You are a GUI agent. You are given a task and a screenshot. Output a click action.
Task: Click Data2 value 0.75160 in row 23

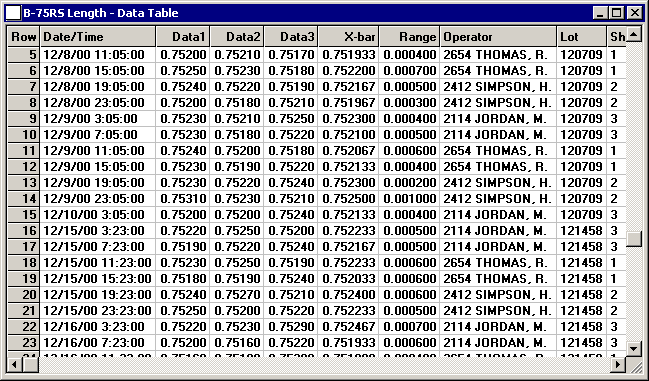click(237, 343)
